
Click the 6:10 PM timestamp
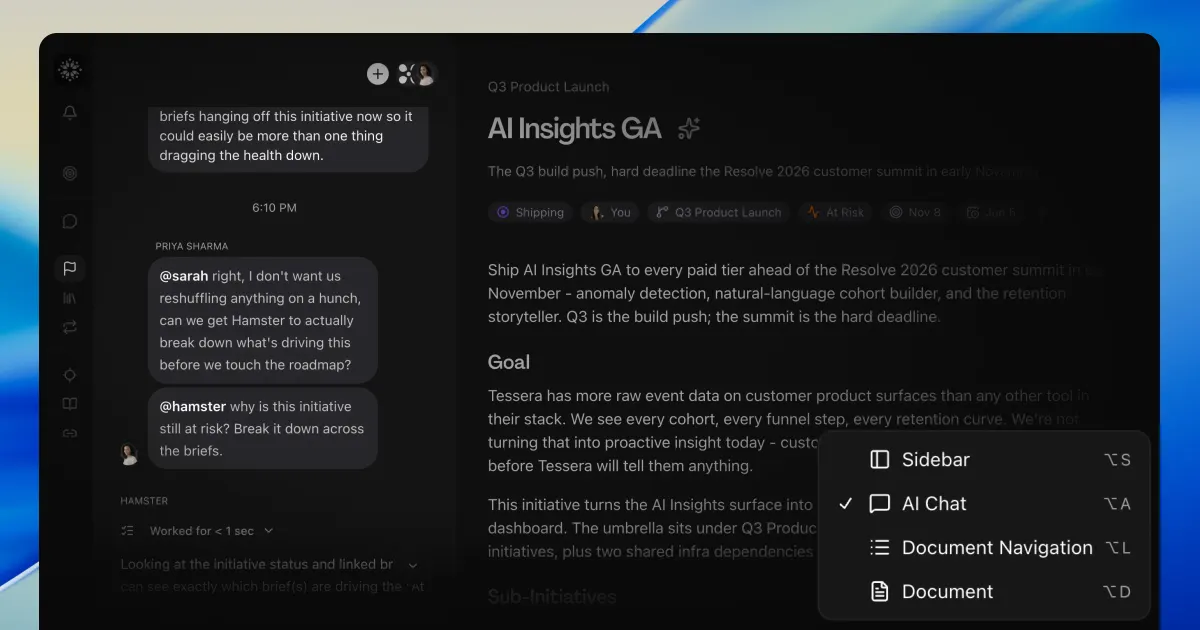click(x=274, y=208)
